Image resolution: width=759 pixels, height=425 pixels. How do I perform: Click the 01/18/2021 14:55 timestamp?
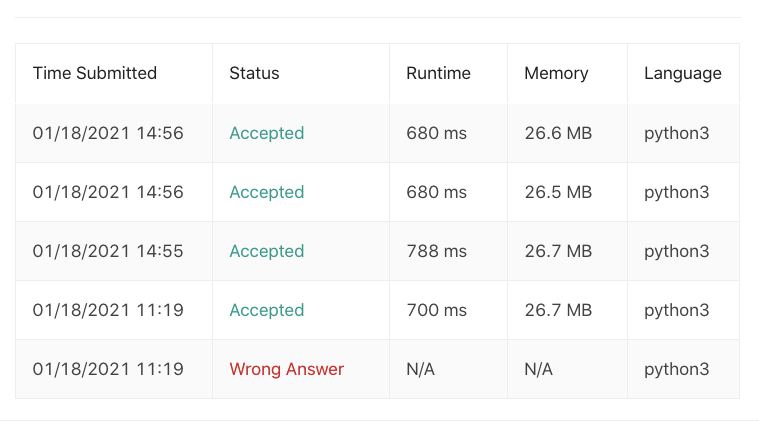tap(108, 251)
